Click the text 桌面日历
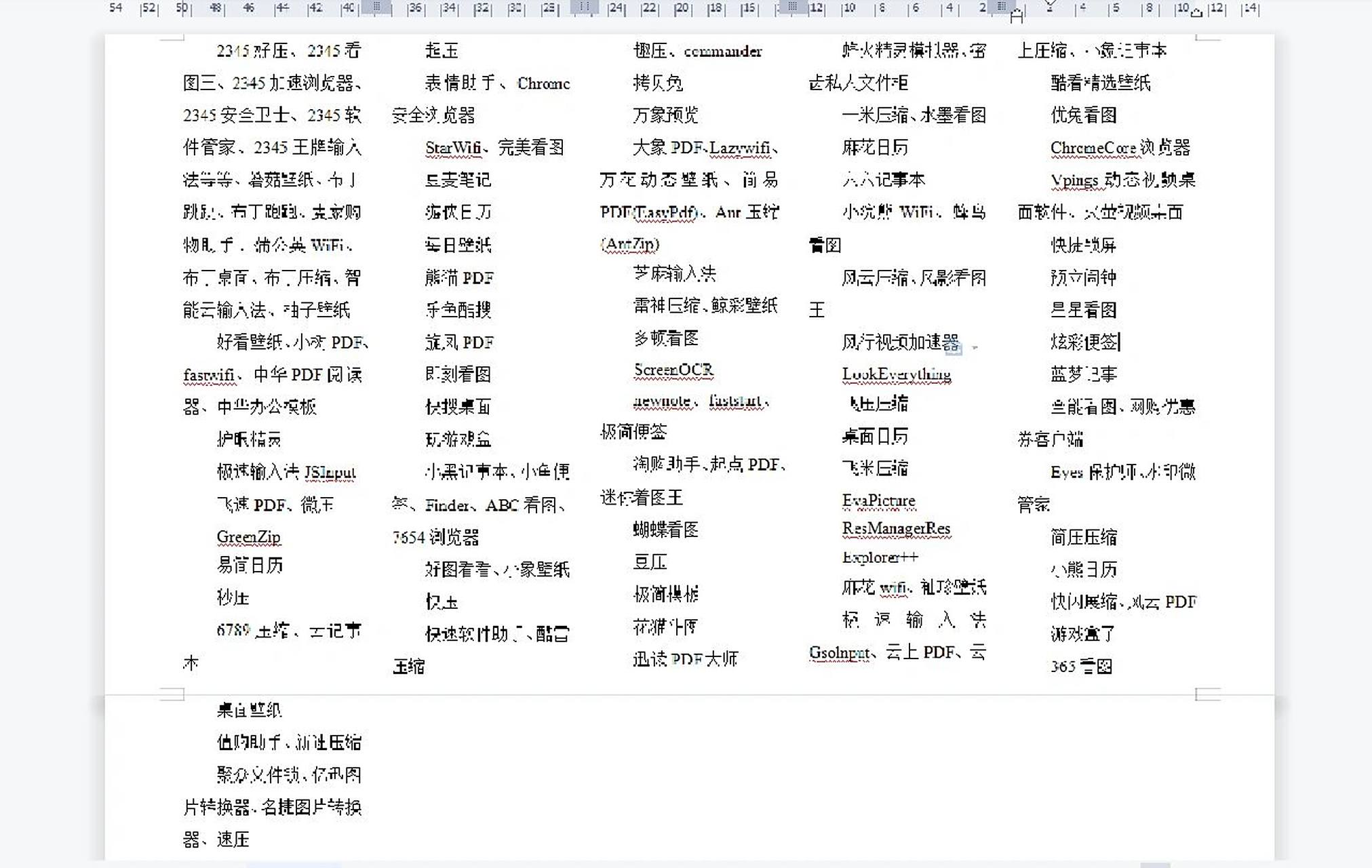 [875, 437]
